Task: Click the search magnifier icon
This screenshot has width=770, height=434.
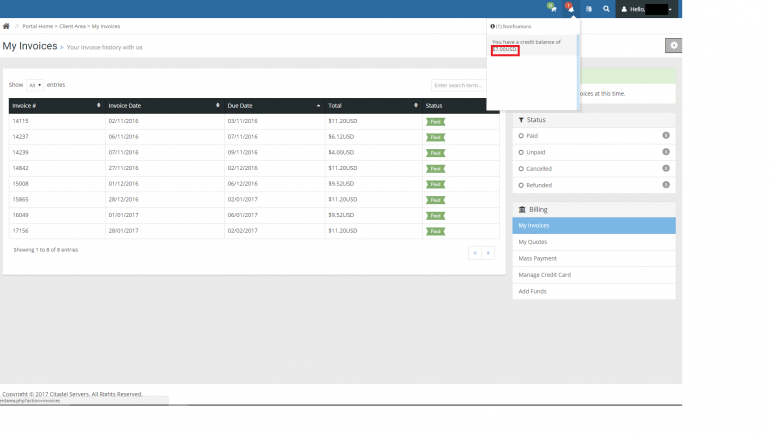Action: 606,8
